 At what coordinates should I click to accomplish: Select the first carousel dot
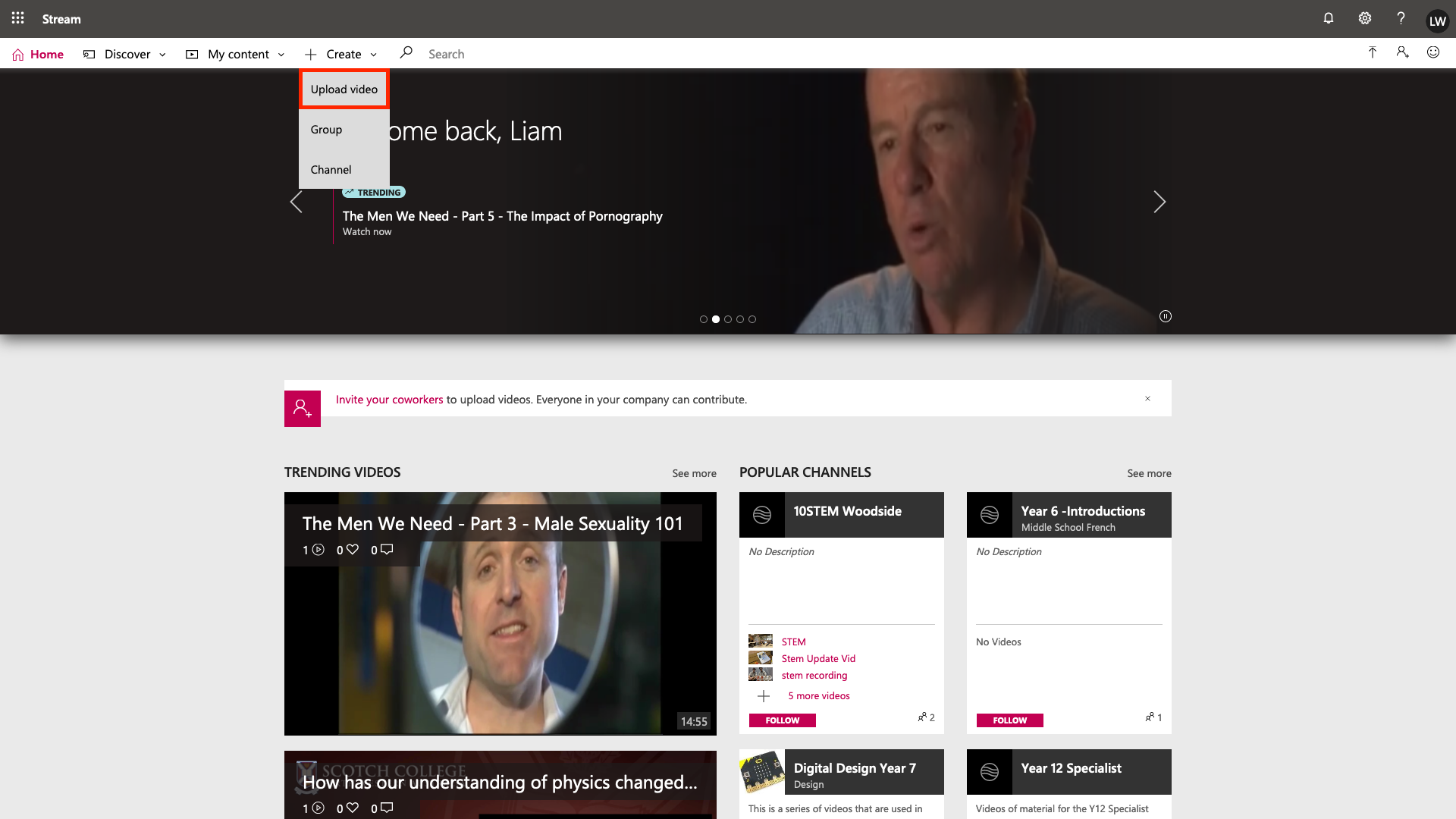pos(704,319)
